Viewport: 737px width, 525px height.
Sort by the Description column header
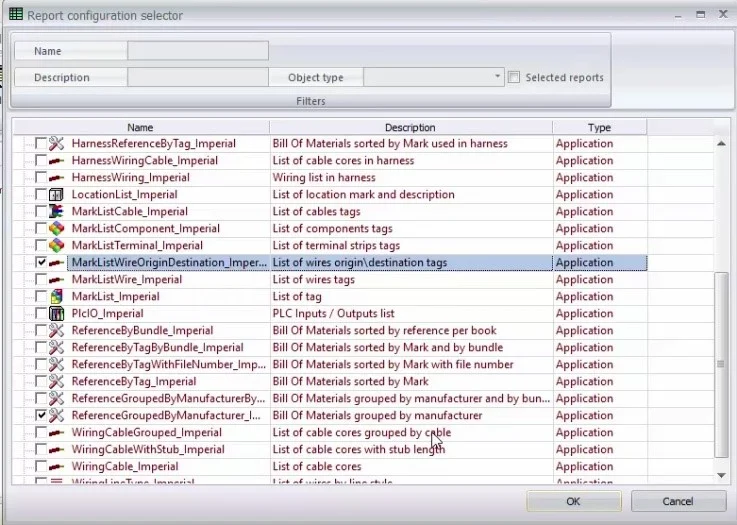pyautogui.click(x=410, y=127)
